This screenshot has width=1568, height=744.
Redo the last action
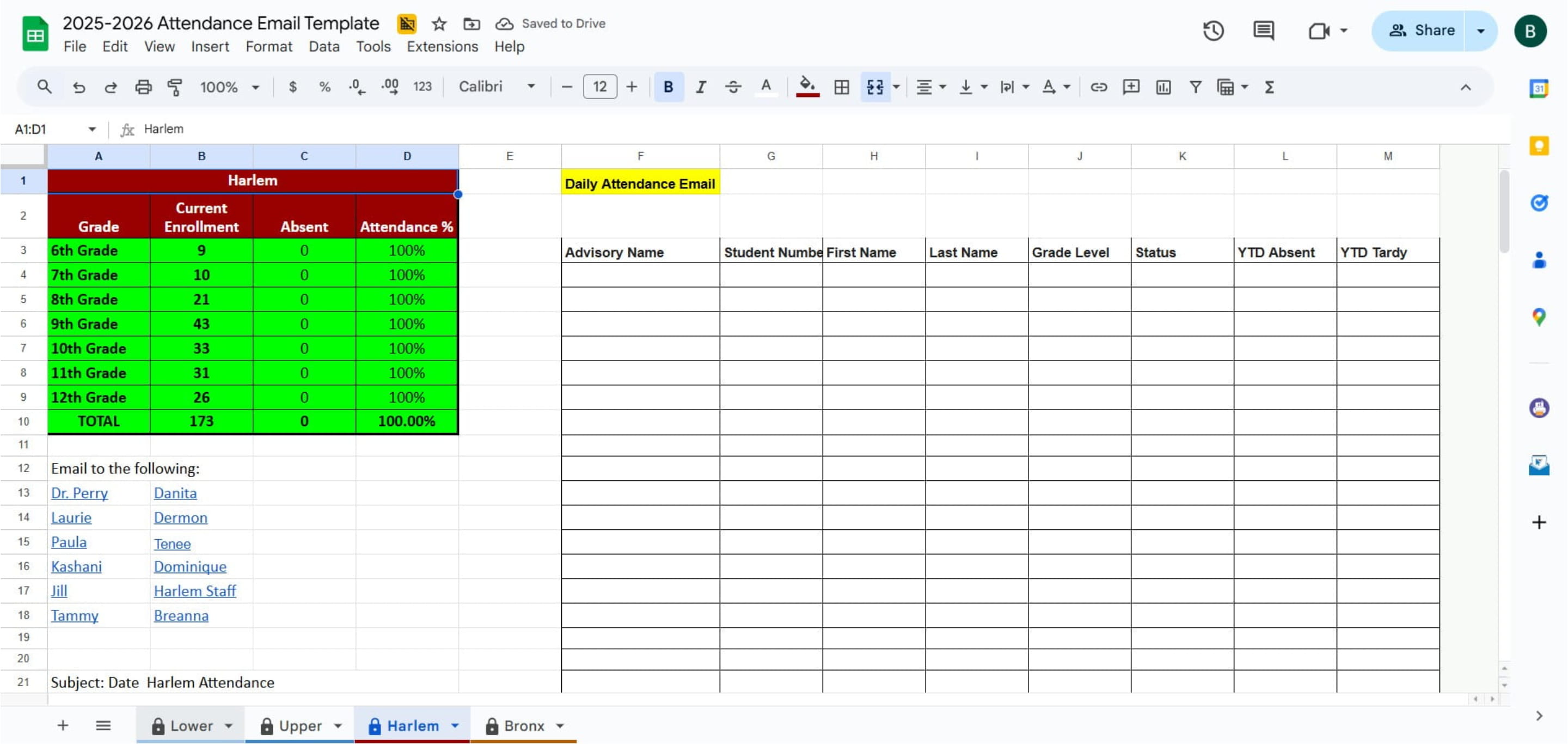click(x=111, y=87)
